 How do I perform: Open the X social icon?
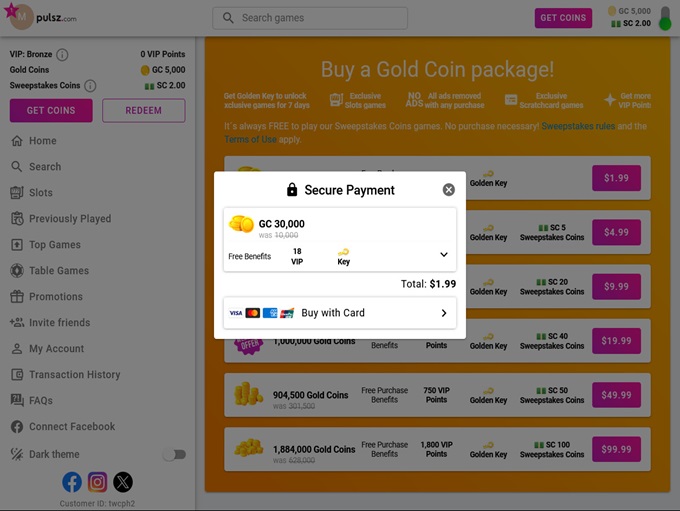point(122,482)
